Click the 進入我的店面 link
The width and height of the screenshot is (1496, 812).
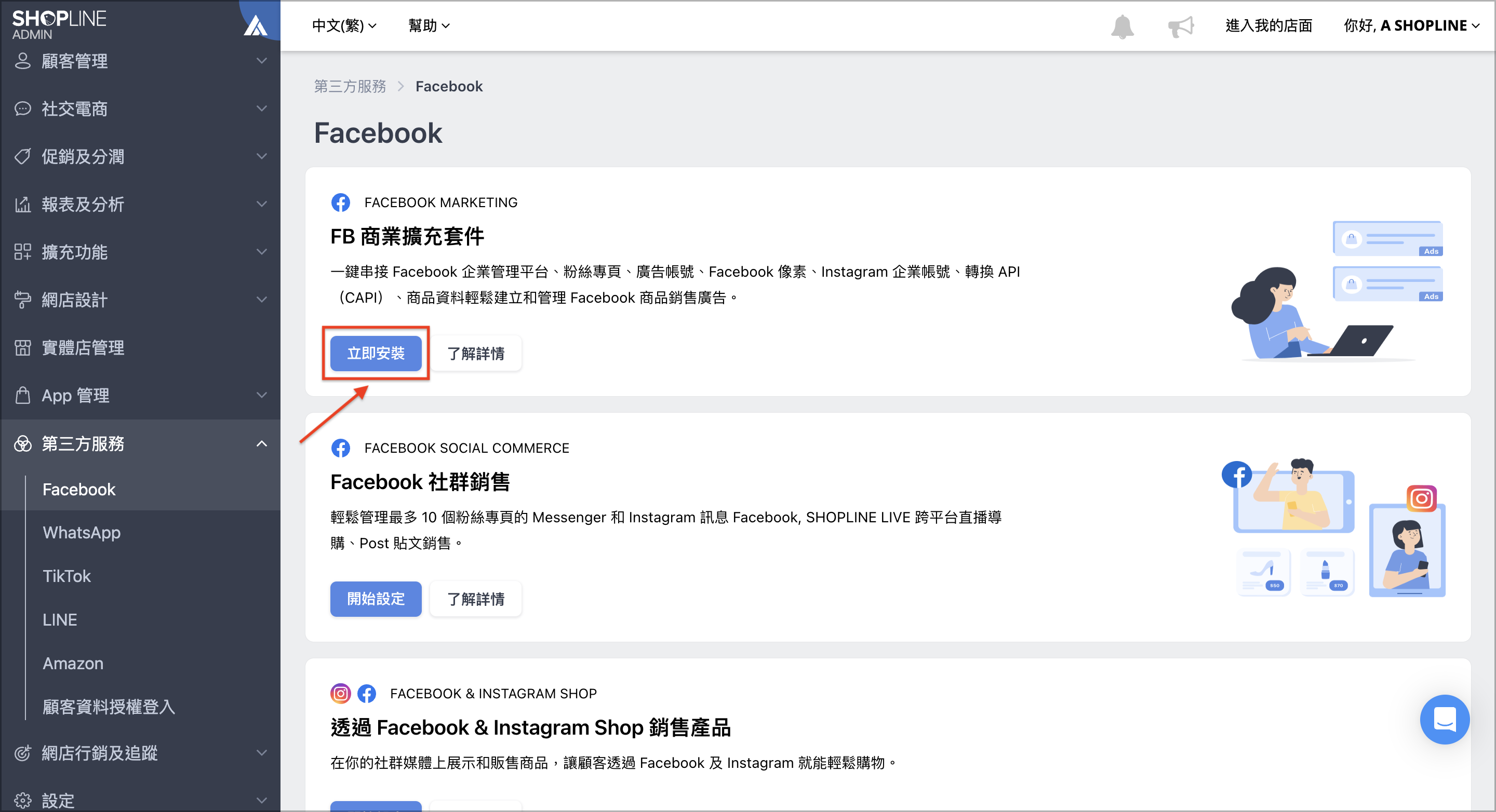pyautogui.click(x=1269, y=25)
